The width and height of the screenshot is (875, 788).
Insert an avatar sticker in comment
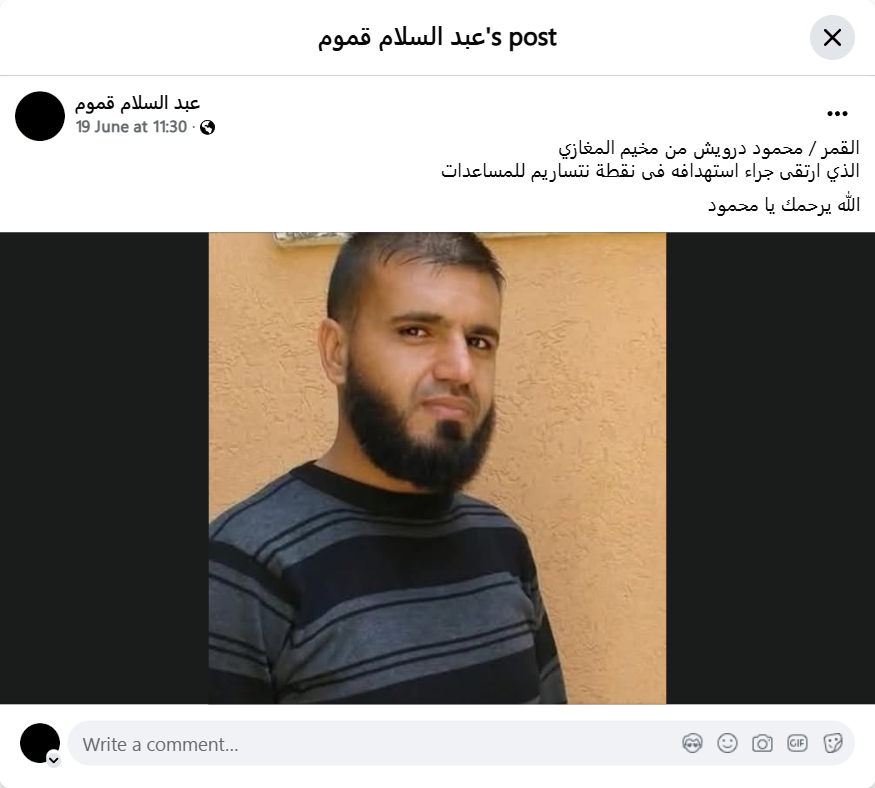692,743
